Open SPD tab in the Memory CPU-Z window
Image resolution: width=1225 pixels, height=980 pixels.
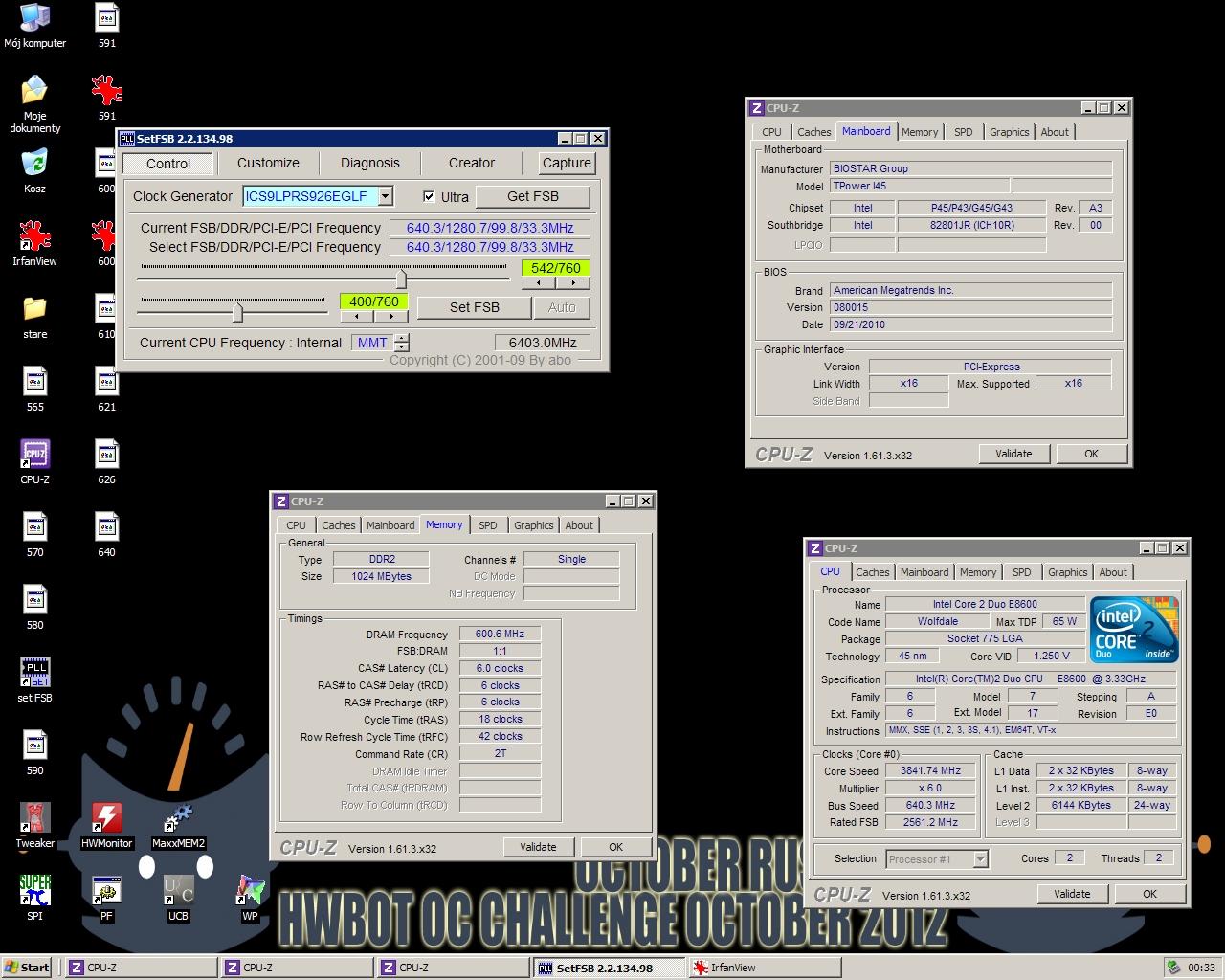click(x=488, y=525)
